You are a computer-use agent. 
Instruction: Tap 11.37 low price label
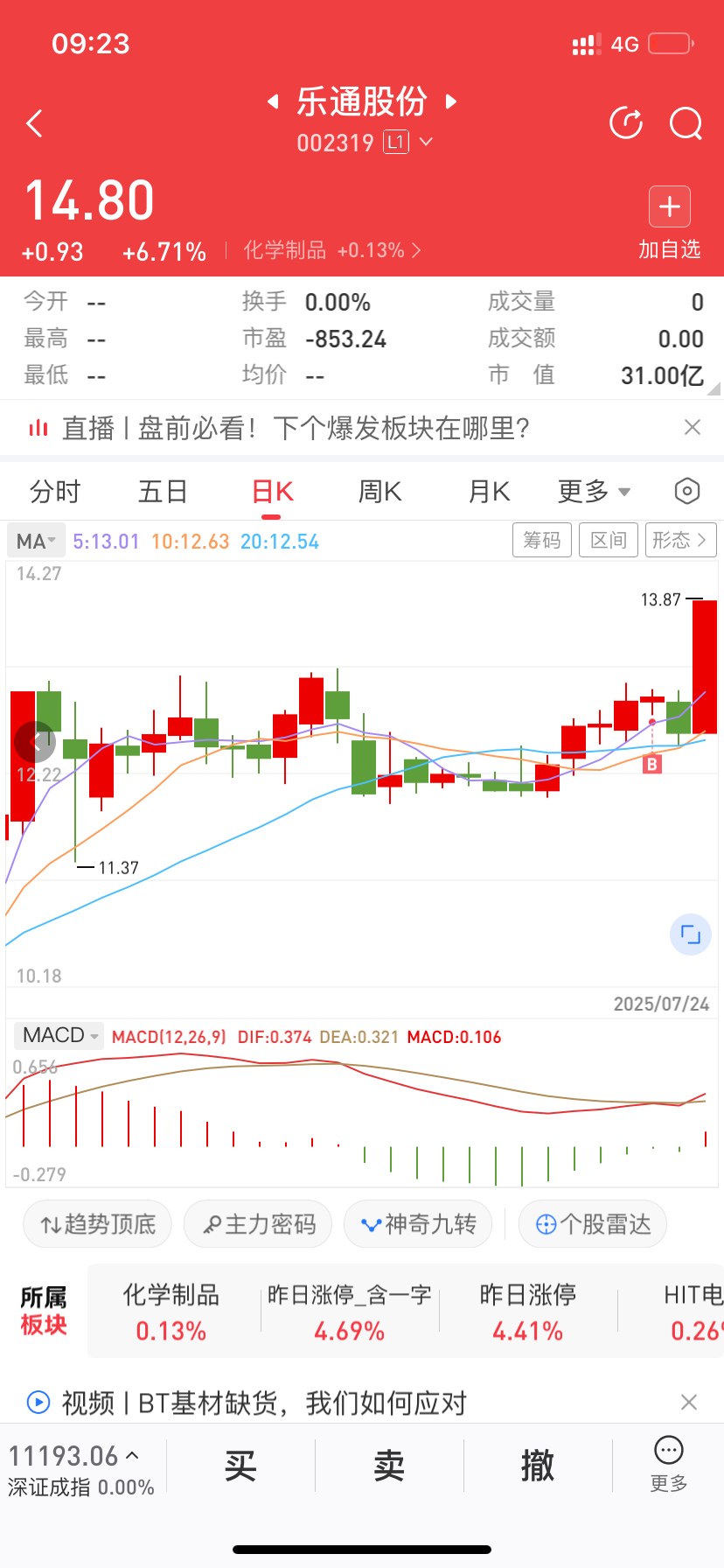click(x=118, y=868)
